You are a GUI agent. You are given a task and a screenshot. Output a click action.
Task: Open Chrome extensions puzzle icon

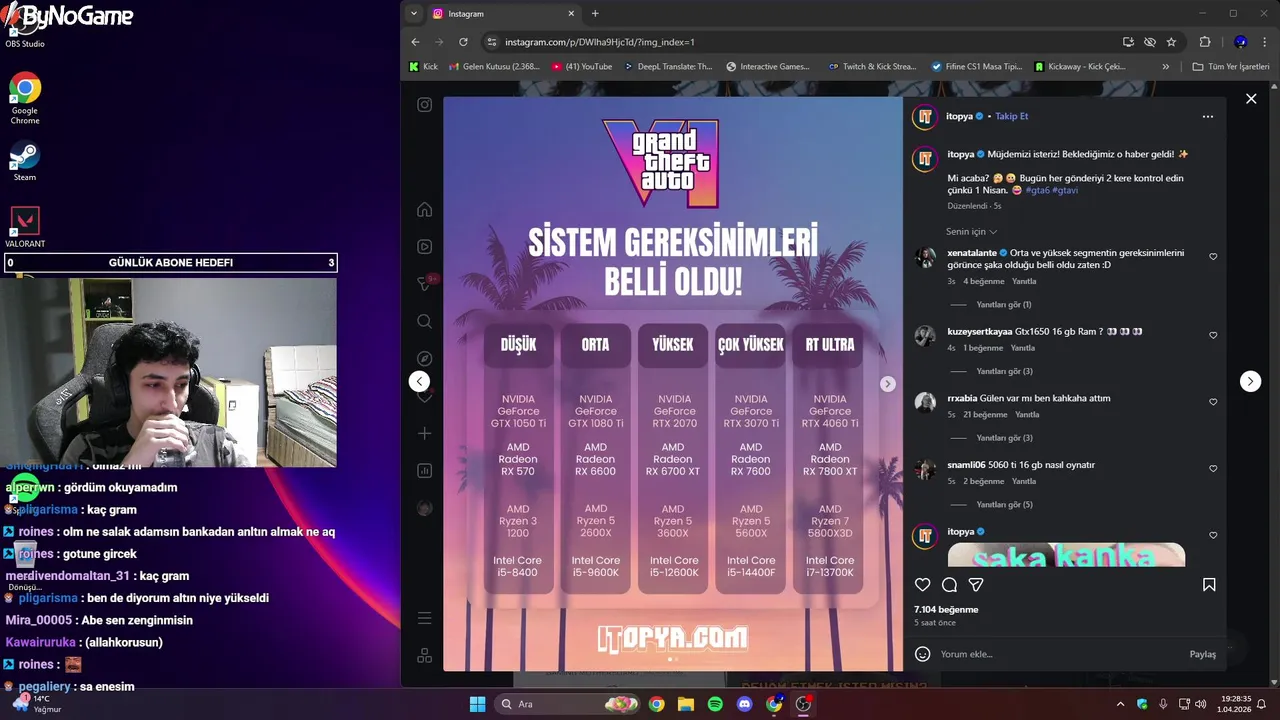tap(1205, 42)
